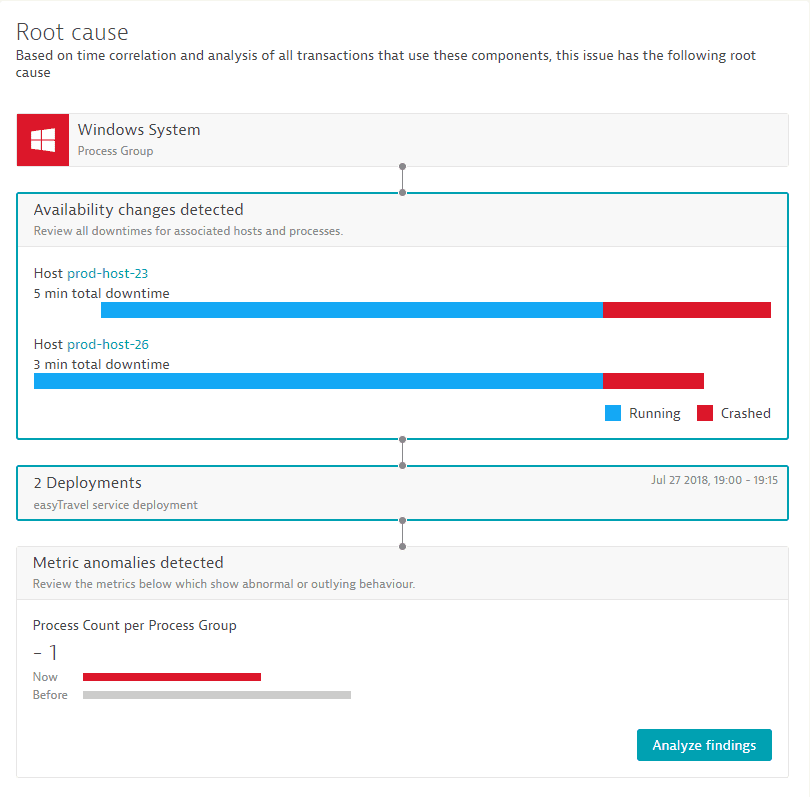Click the red Windows logo icon

(x=43, y=140)
